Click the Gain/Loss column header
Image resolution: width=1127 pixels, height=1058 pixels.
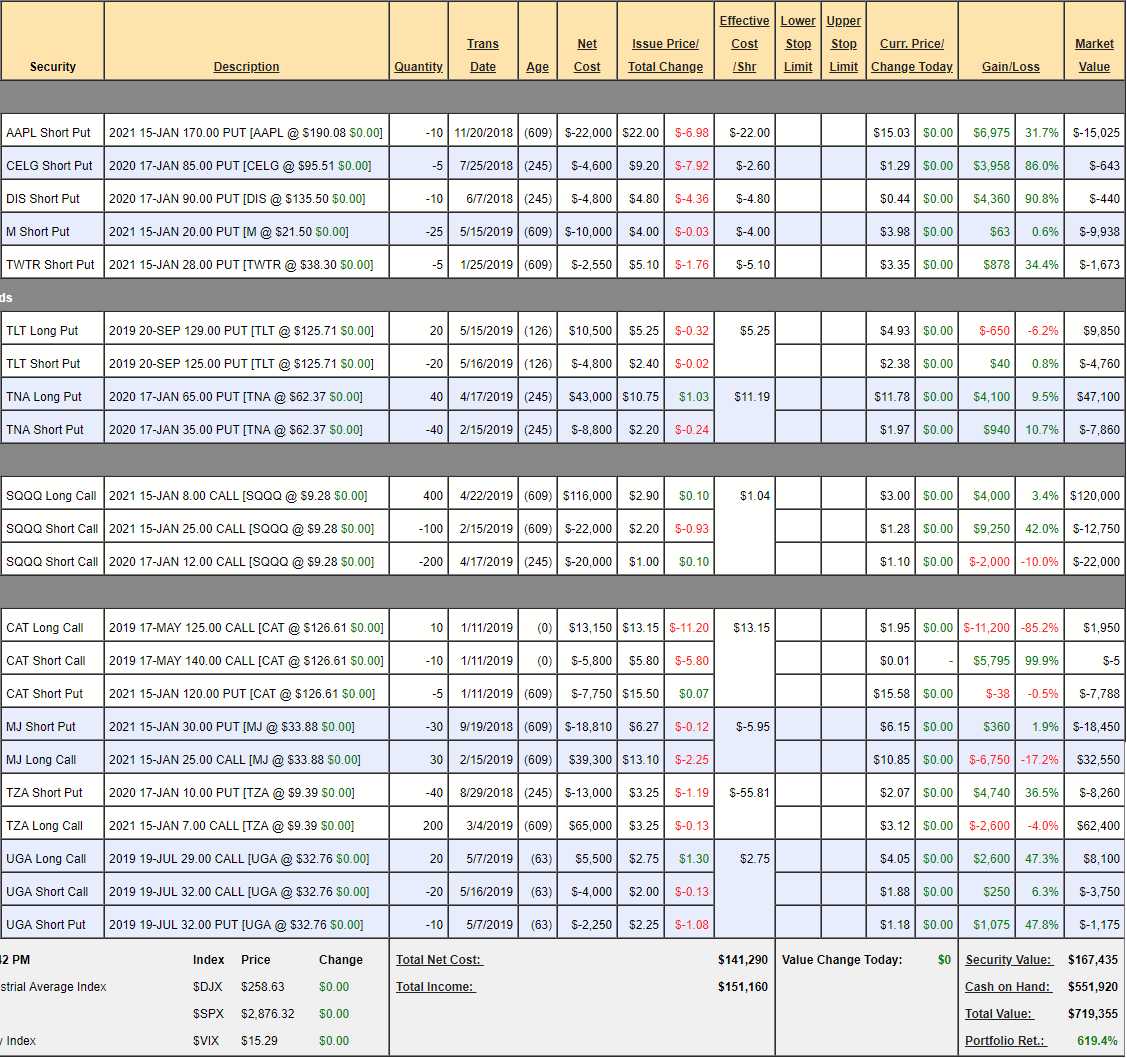coord(1010,67)
